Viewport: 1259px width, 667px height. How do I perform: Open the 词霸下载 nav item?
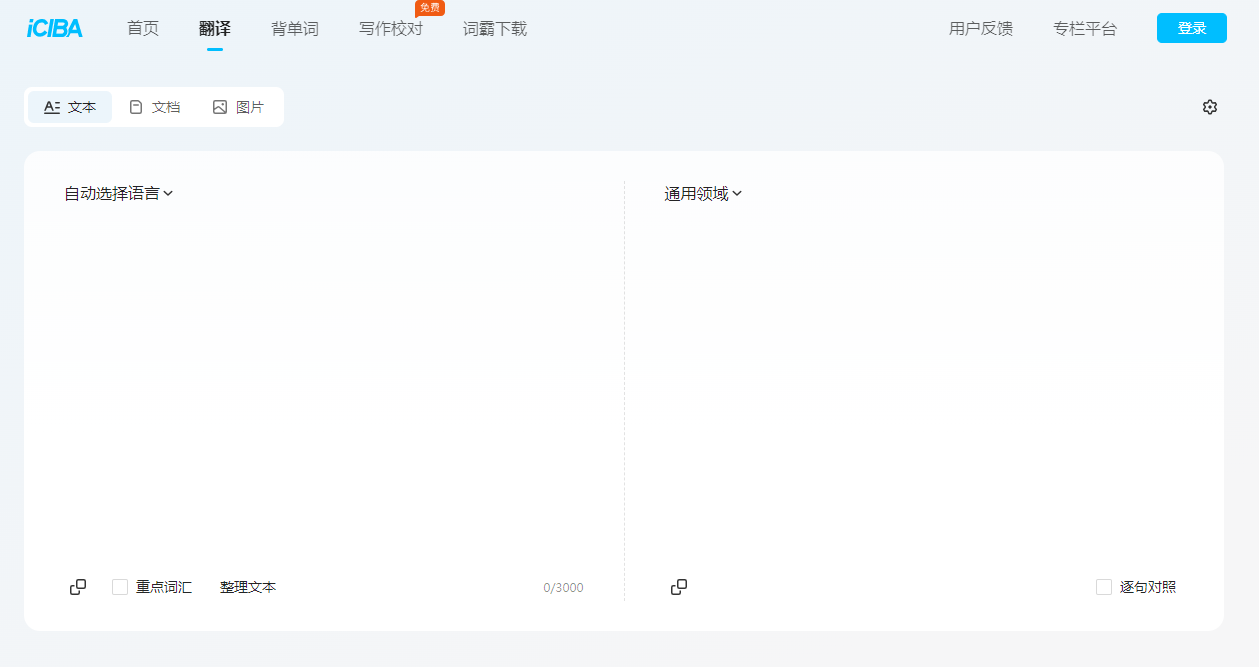click(495, 29)
